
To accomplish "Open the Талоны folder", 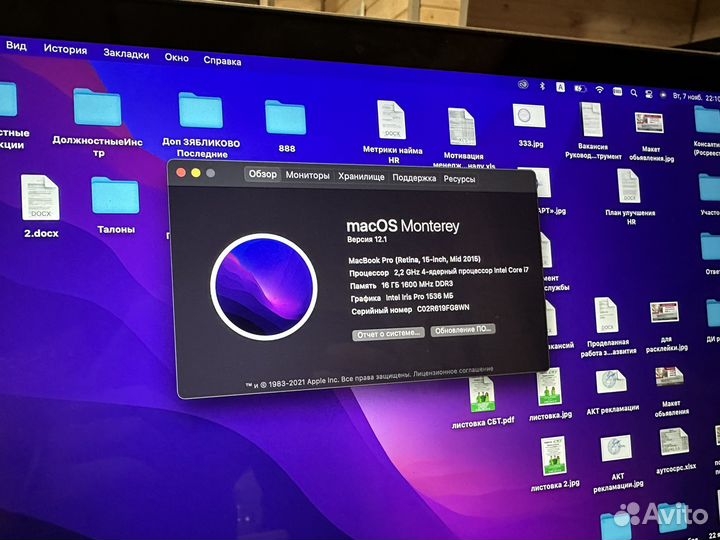I will click(x=115, y=196).
